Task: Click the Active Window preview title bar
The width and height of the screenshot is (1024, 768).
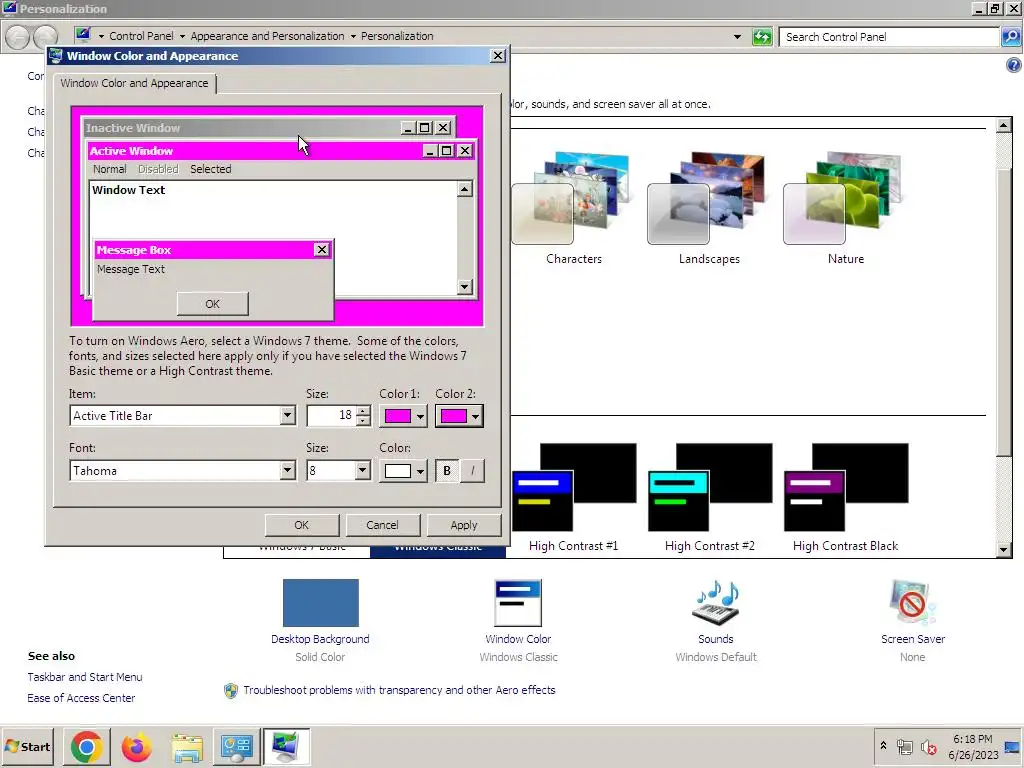Action: click(x=281, y=151)
